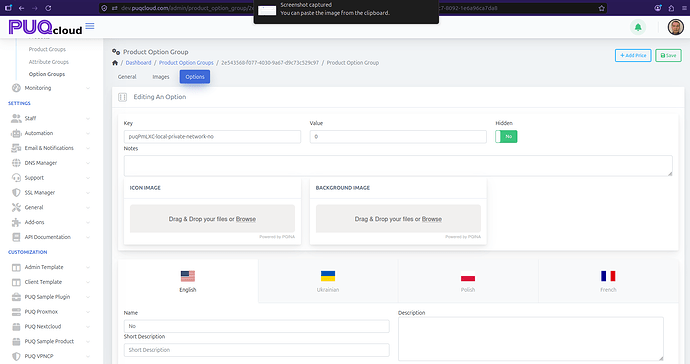Image resolution: width=690 pixels, height=364 pixels.
Task: Click the DNS Manager globe icon
Action: 16,163
